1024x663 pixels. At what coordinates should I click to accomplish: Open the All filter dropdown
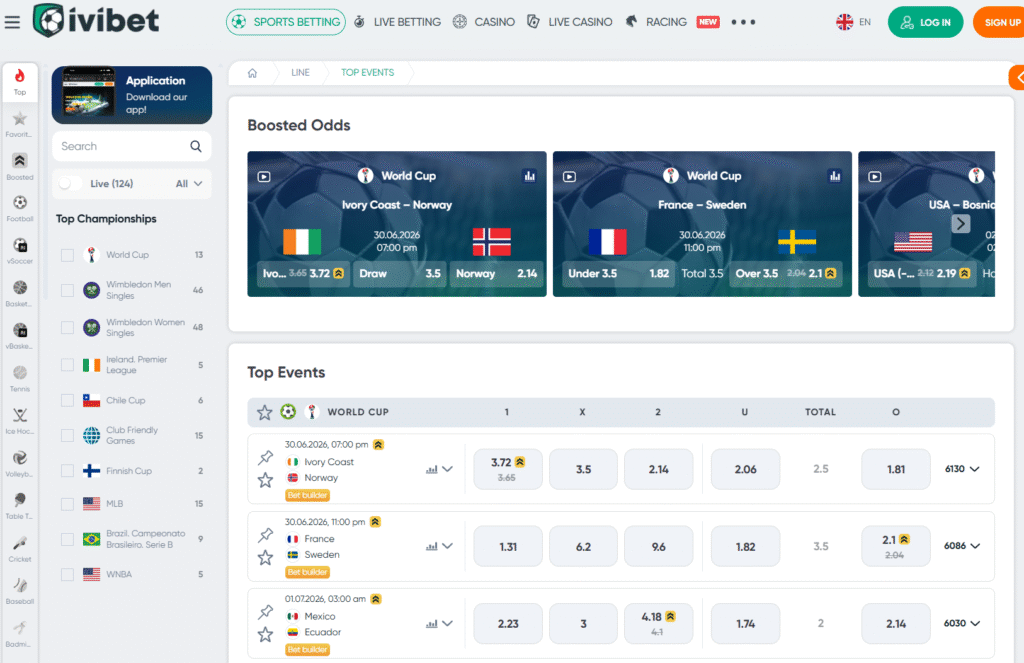pyautogui.click(x=189, y=184)
